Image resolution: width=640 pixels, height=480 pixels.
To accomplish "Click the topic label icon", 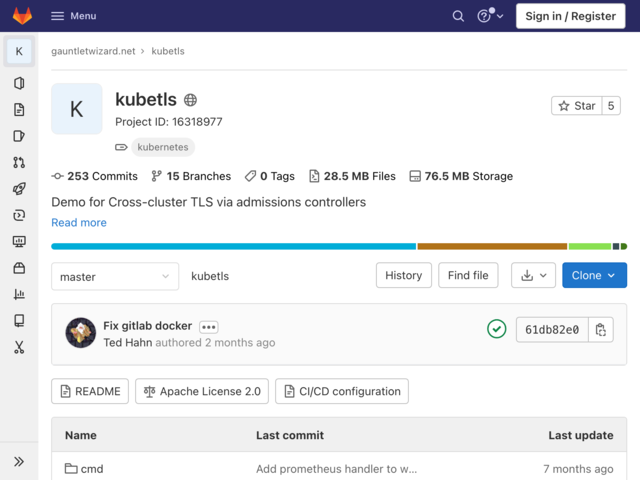I will [121, 147].
